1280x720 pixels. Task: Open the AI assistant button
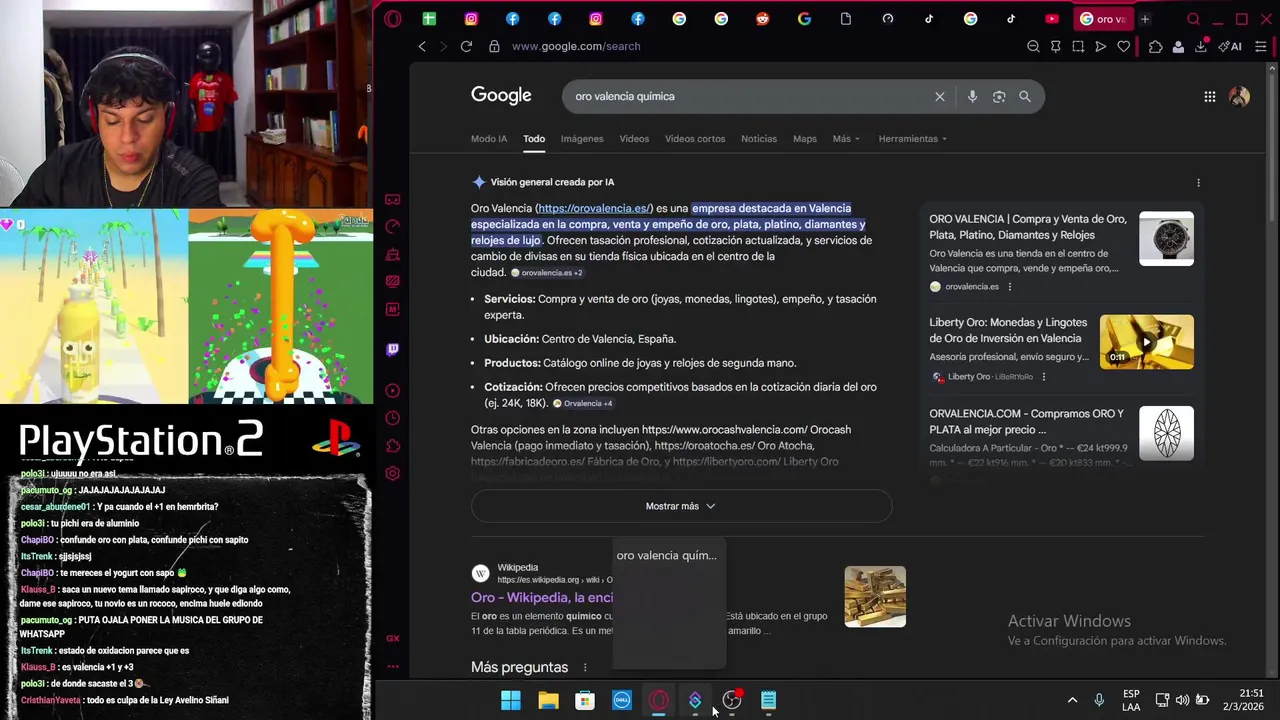pos(1230,46)
